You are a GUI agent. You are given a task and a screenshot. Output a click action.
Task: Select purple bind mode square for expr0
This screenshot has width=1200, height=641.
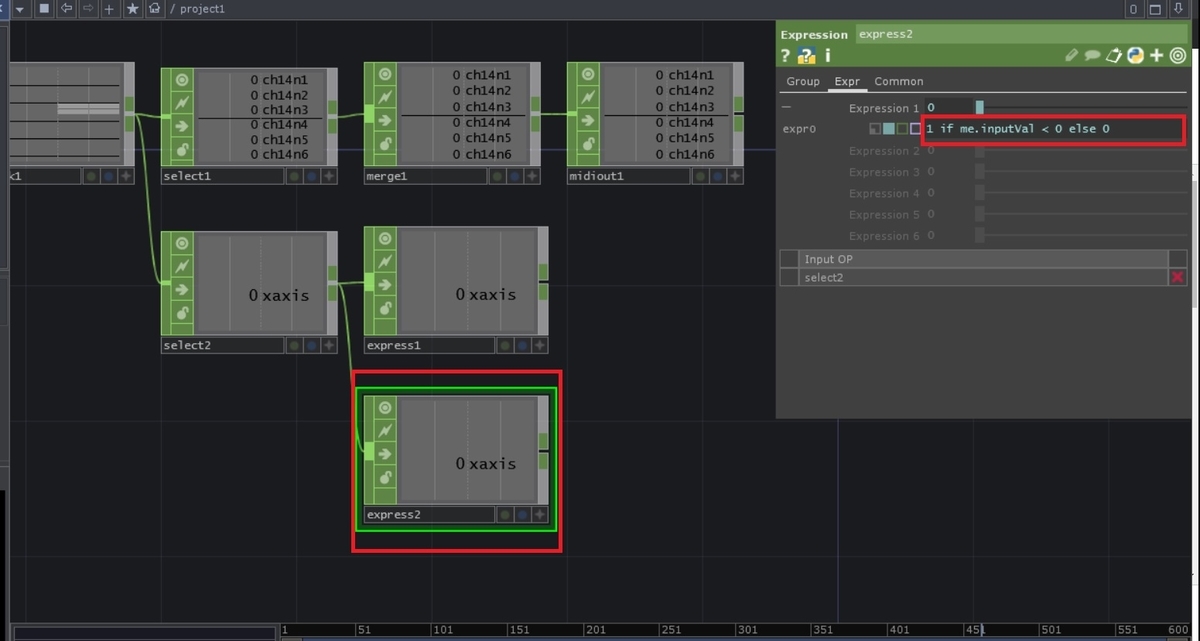(915, 129)
